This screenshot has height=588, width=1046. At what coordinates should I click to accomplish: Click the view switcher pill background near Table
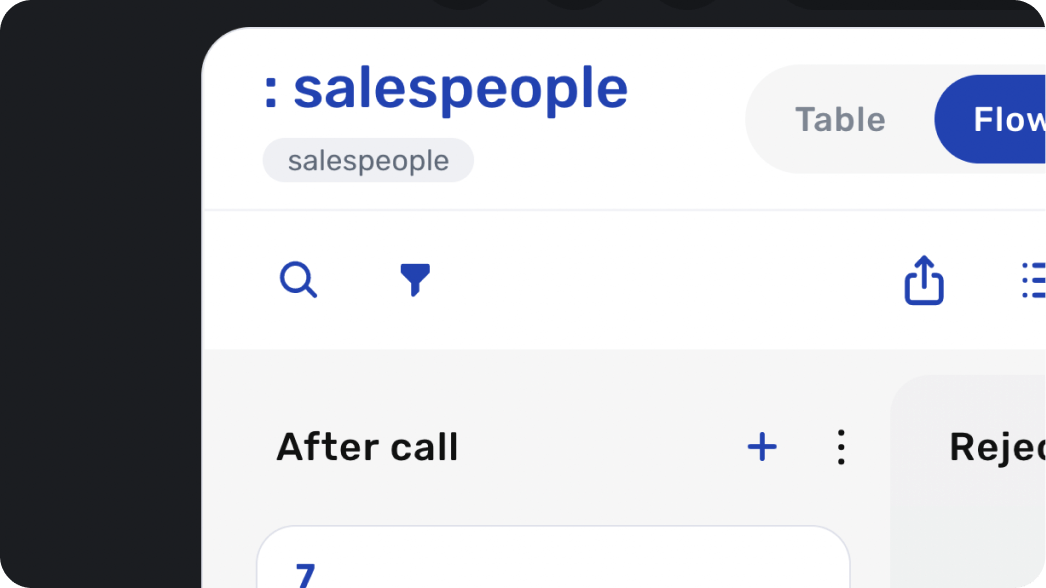tap(772, 119)
